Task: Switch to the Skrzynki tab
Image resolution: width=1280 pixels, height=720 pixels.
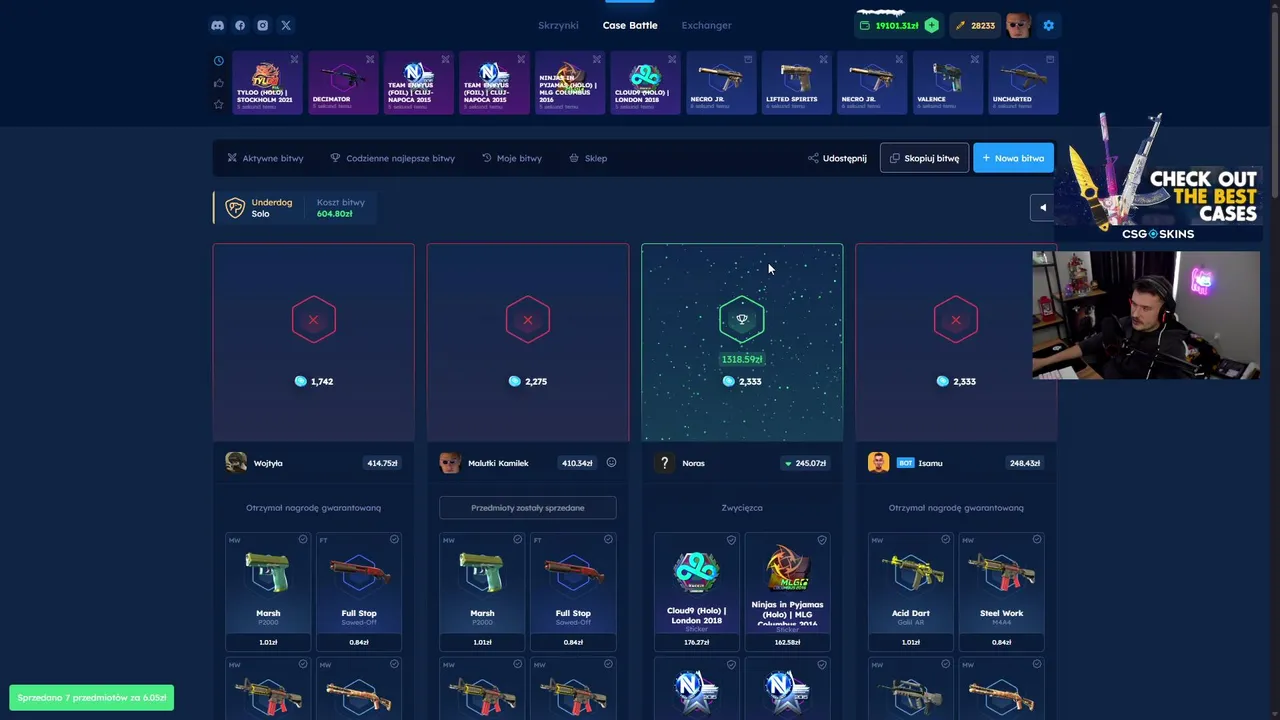Action: 558,25
